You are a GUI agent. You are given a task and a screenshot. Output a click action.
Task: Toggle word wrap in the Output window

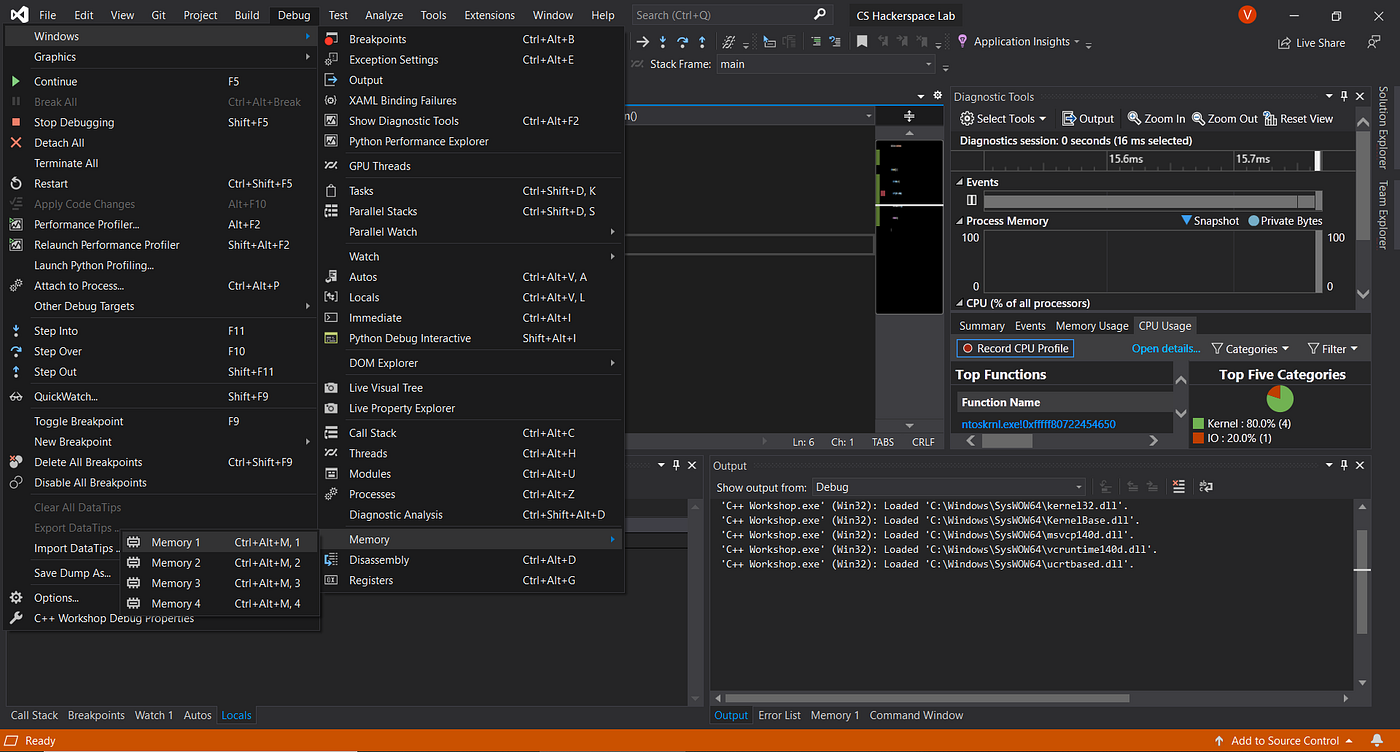coord(1205,487)
